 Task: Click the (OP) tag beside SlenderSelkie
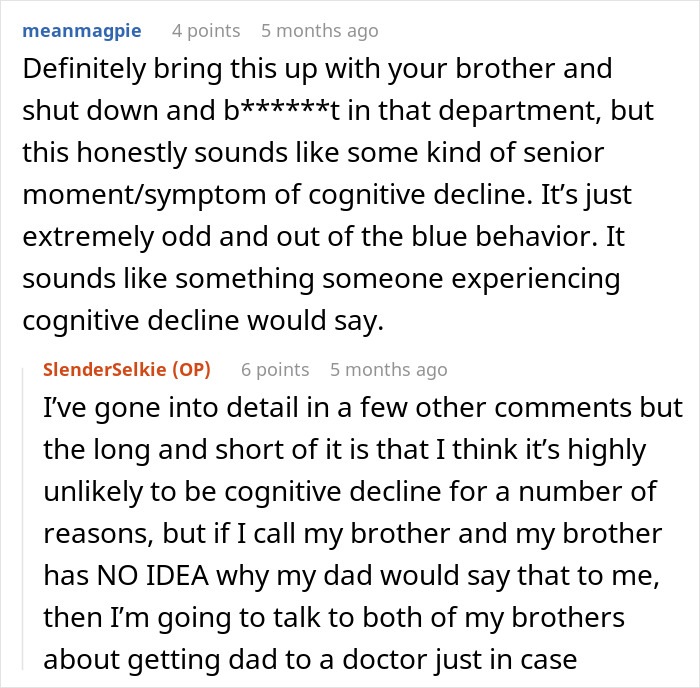(192, 370)
